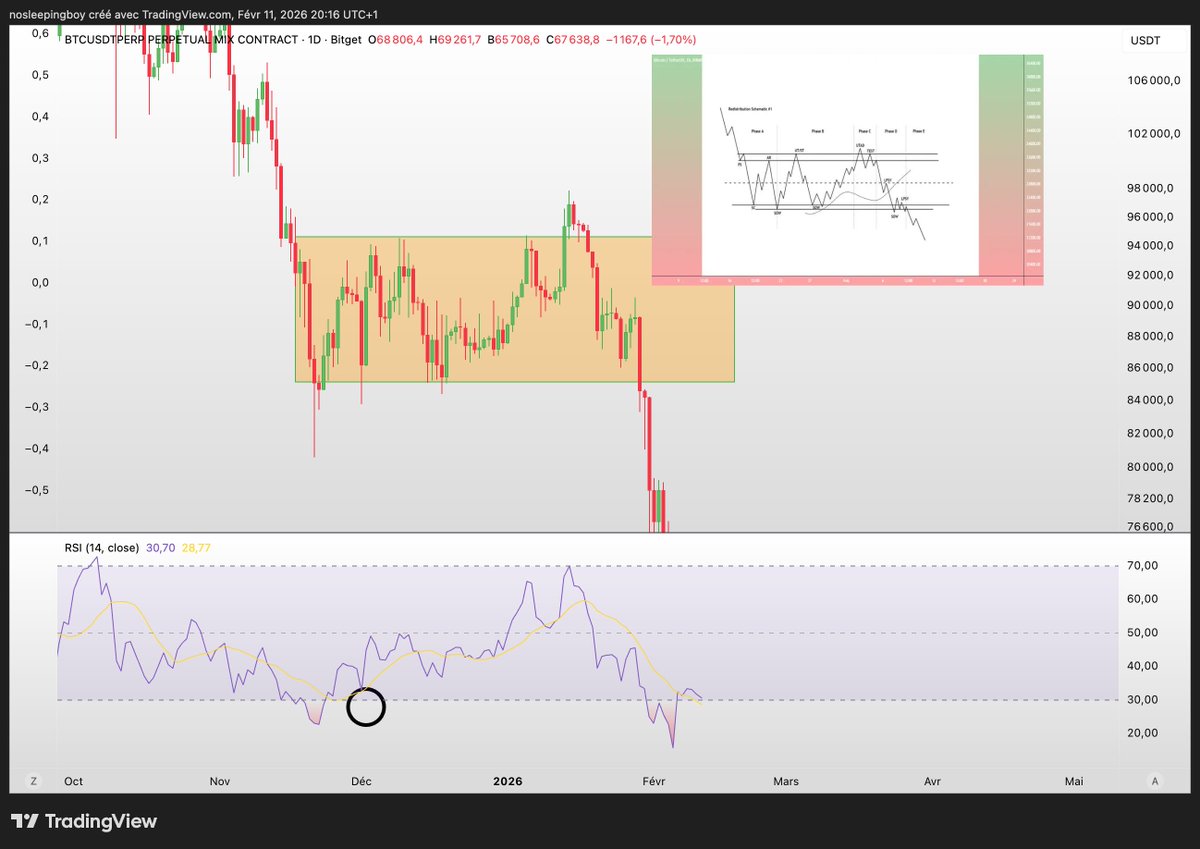Viewport: 1200px width, 849px height.
Task: Click the open value O68 806,4
Action: pyautogui.click(x=395, y=39)
